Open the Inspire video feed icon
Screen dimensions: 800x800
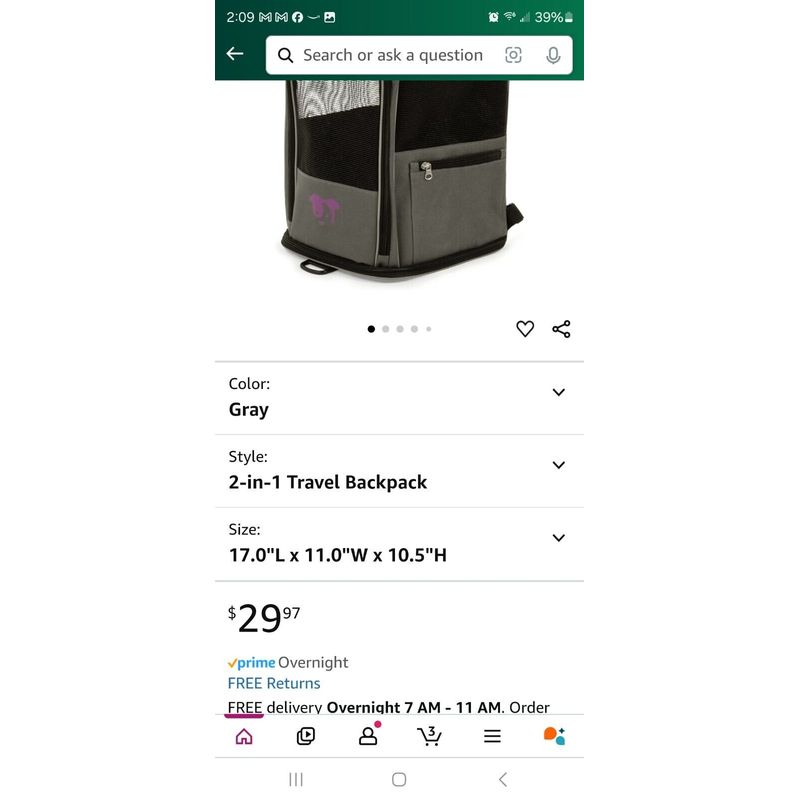[306, 736]
